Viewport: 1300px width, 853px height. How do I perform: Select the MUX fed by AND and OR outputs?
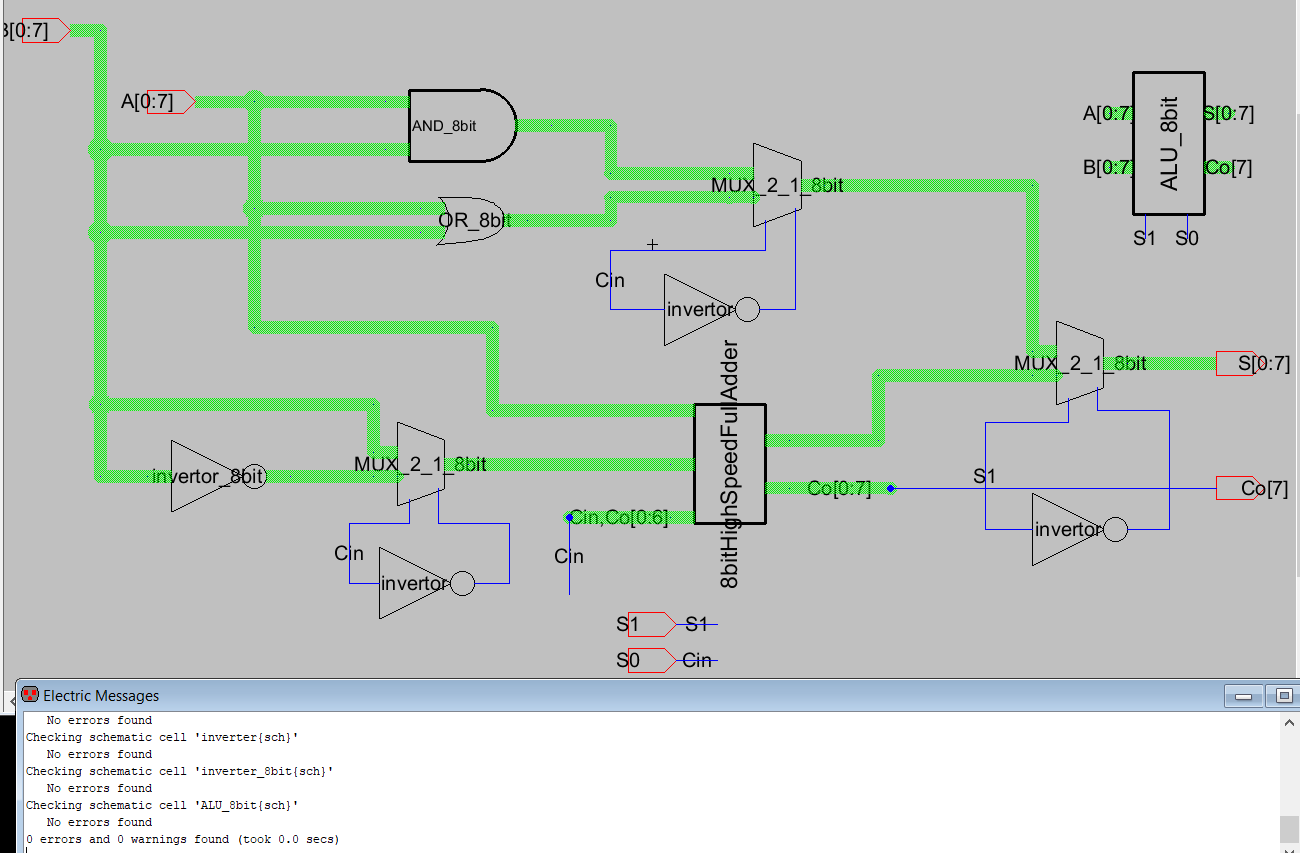coord(777,185)
